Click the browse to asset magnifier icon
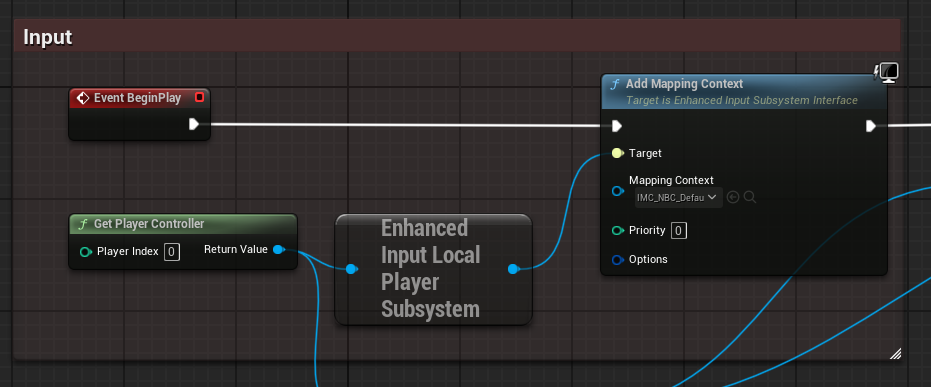 [x=749, y=197]
